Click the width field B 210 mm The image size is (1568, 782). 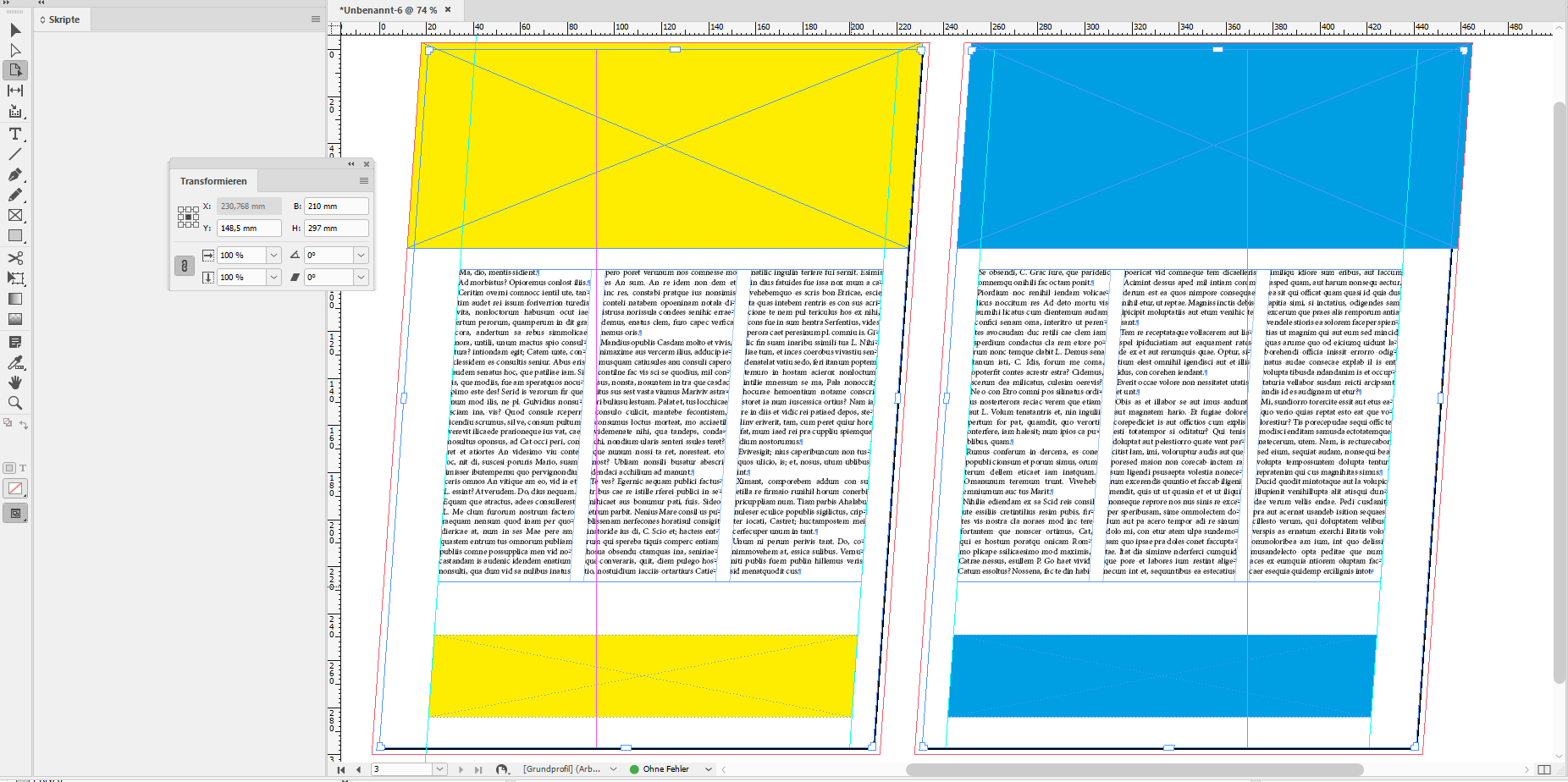[x=336, y=206]
